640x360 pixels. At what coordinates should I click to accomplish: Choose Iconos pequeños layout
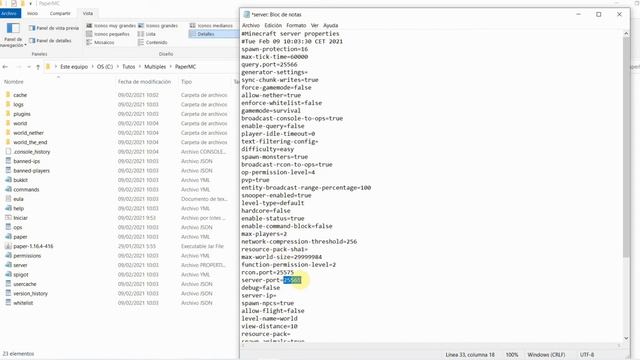(108, 34)
